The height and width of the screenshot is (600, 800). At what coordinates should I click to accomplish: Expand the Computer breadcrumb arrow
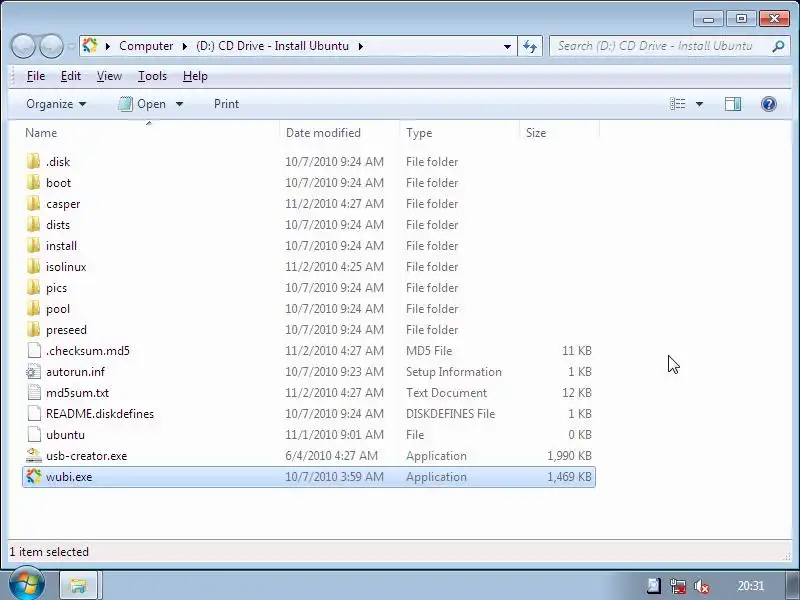point(185,46)
